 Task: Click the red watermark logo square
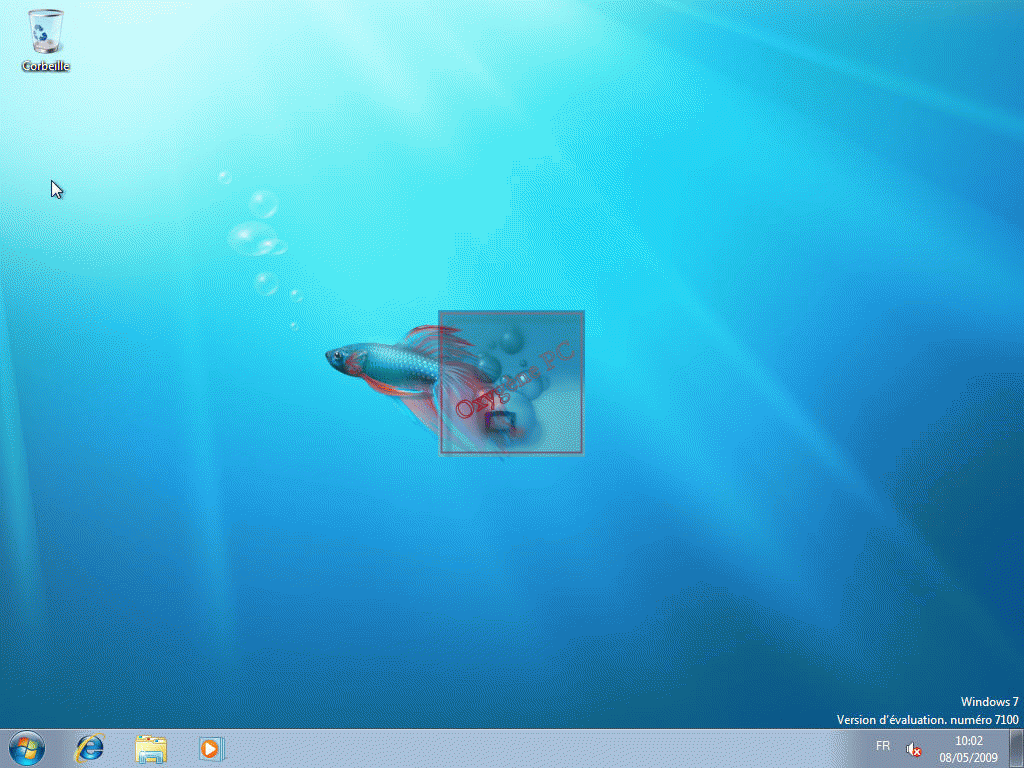(511, 382)
